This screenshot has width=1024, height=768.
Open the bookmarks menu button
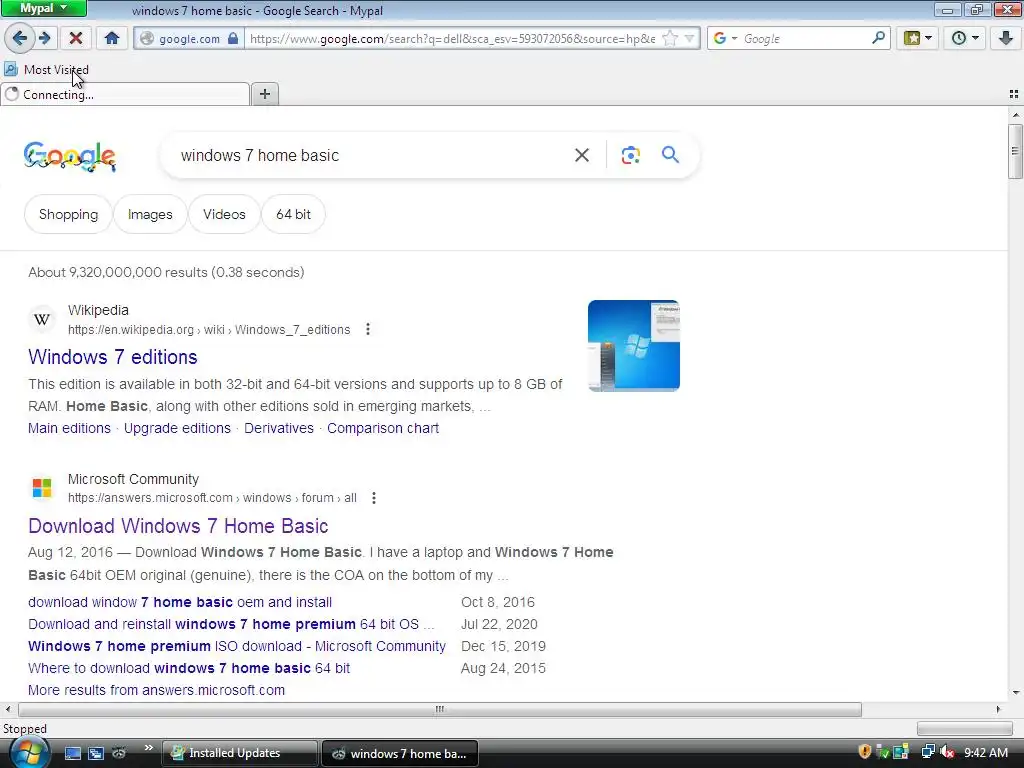click(x=912, y=38)
